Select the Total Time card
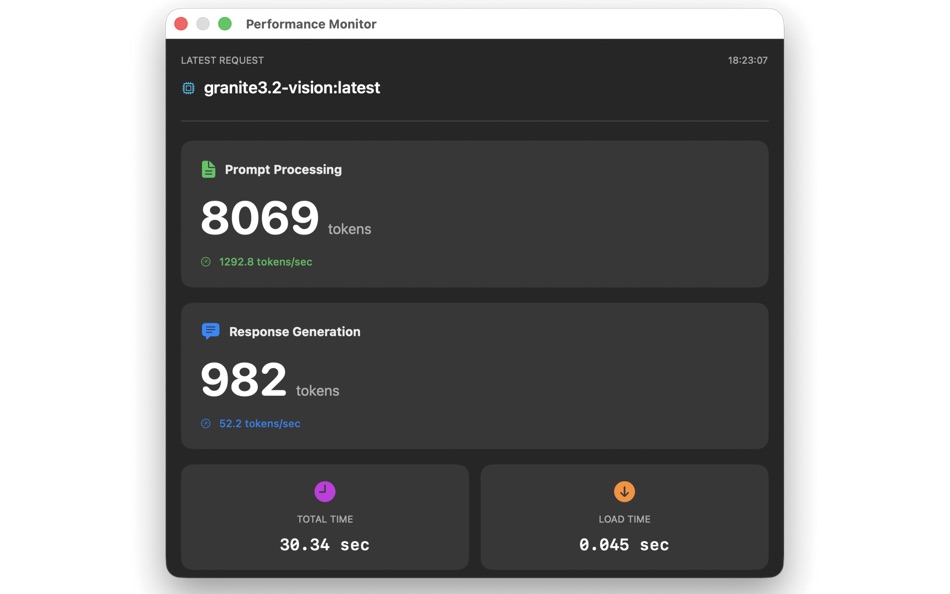 pyautogui.click(x=324, y=517)
